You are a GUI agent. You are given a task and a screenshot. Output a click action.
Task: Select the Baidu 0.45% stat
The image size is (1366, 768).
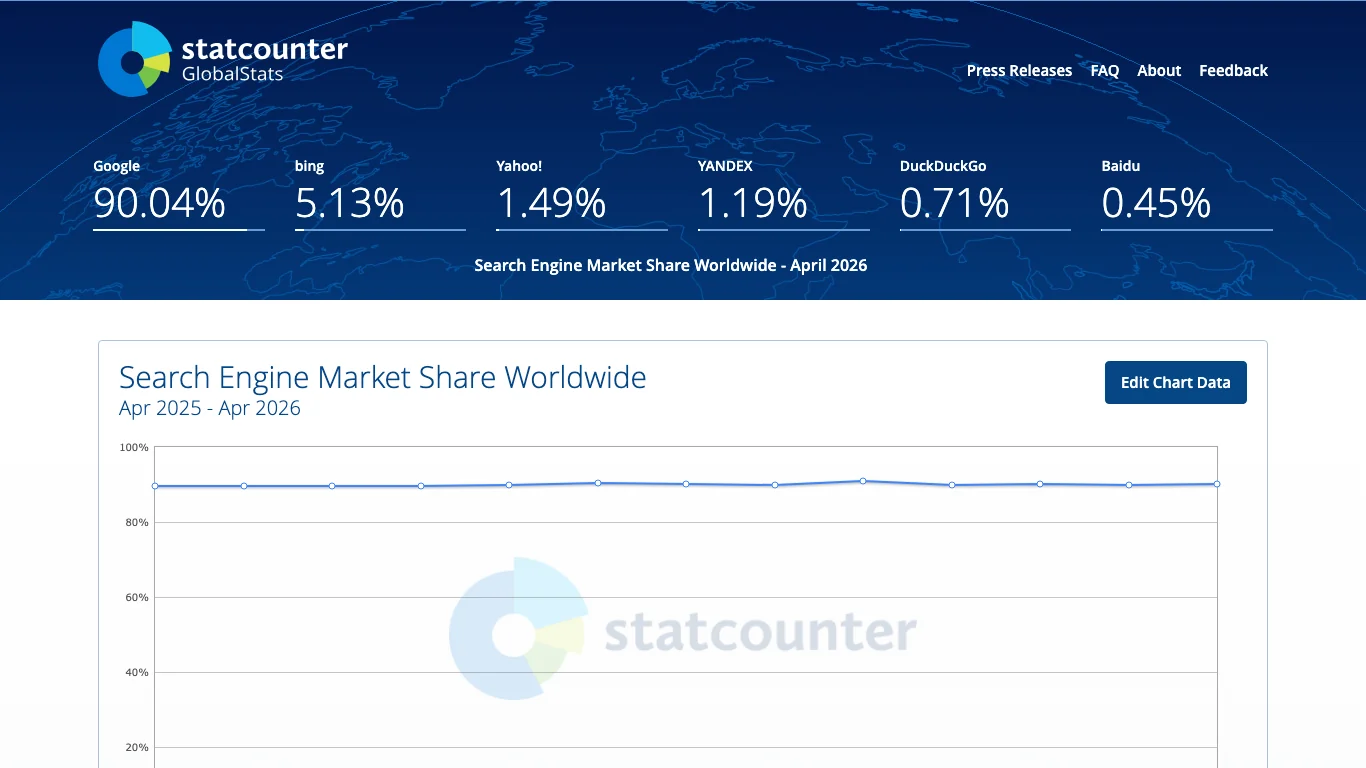tap(1187, 194)
